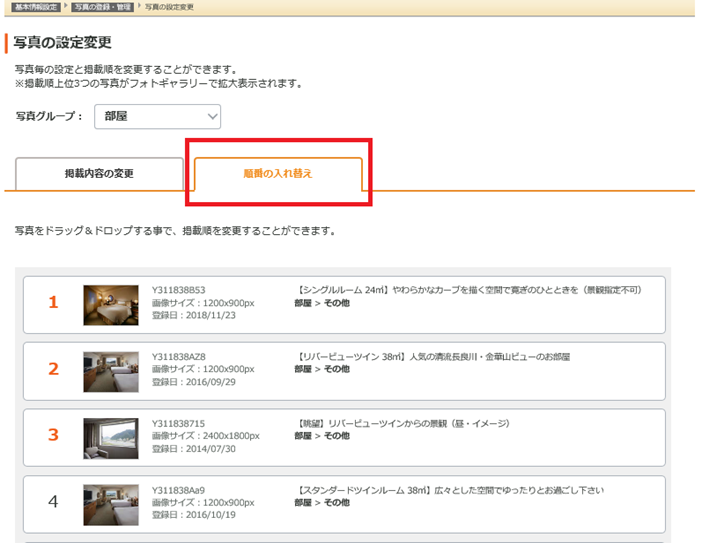Image resolution: width=702 pixels, height=543 pixels.
Task: Click the シングルルーム 24㎡ photo title
Action: tap(468, 290)
